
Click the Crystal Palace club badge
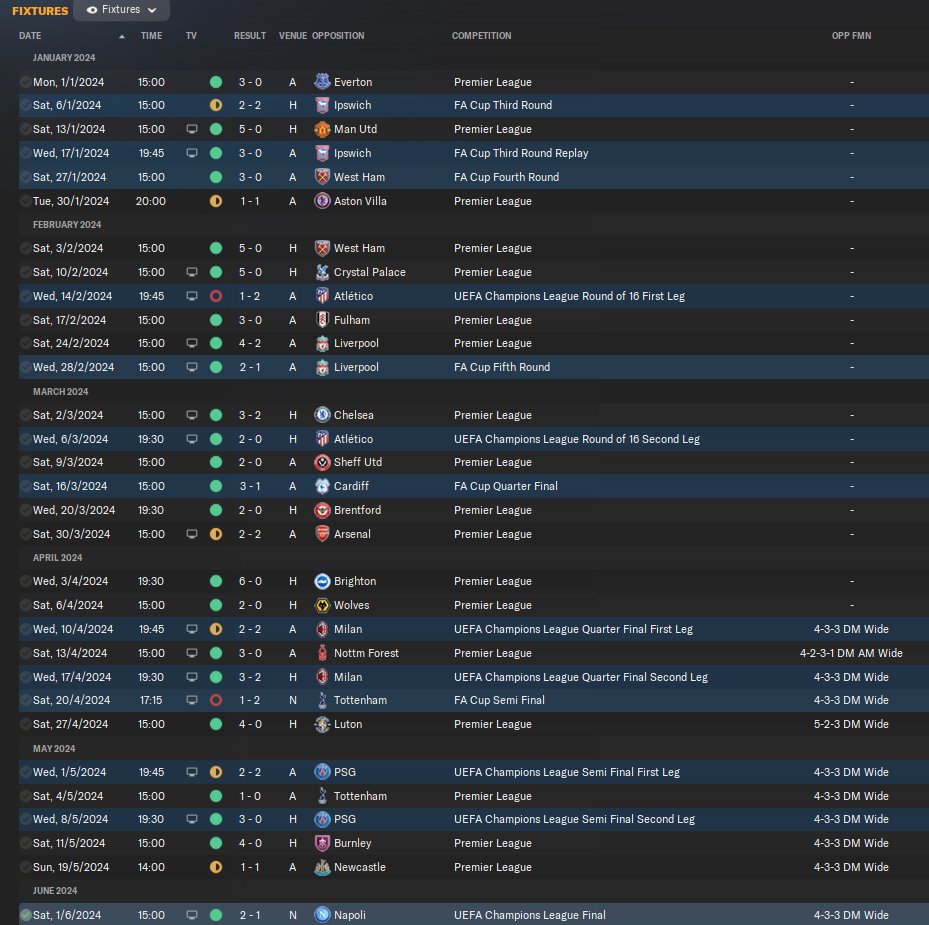tap(322, 272)
